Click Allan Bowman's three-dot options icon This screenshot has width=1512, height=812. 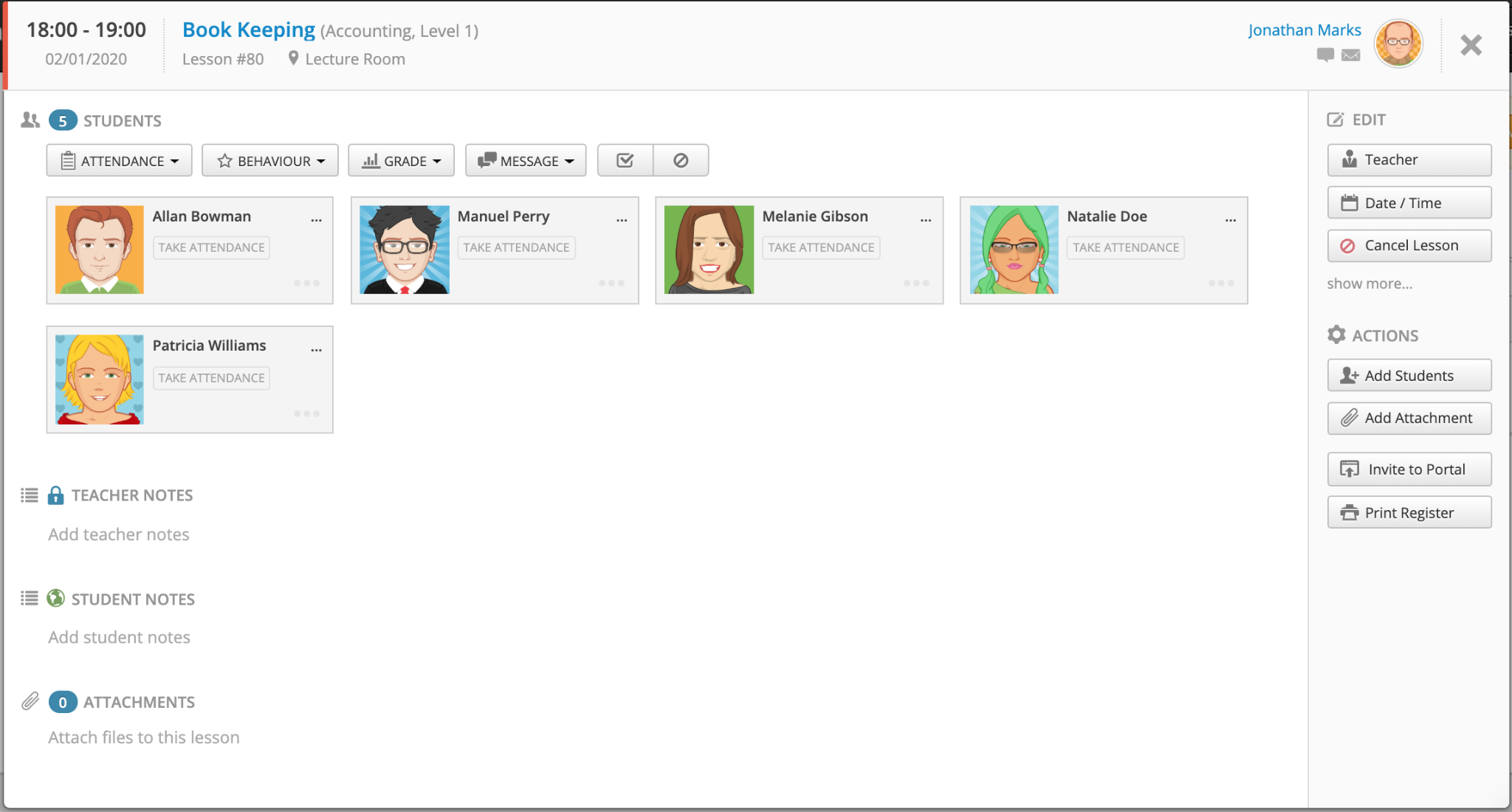click(316, 219)
